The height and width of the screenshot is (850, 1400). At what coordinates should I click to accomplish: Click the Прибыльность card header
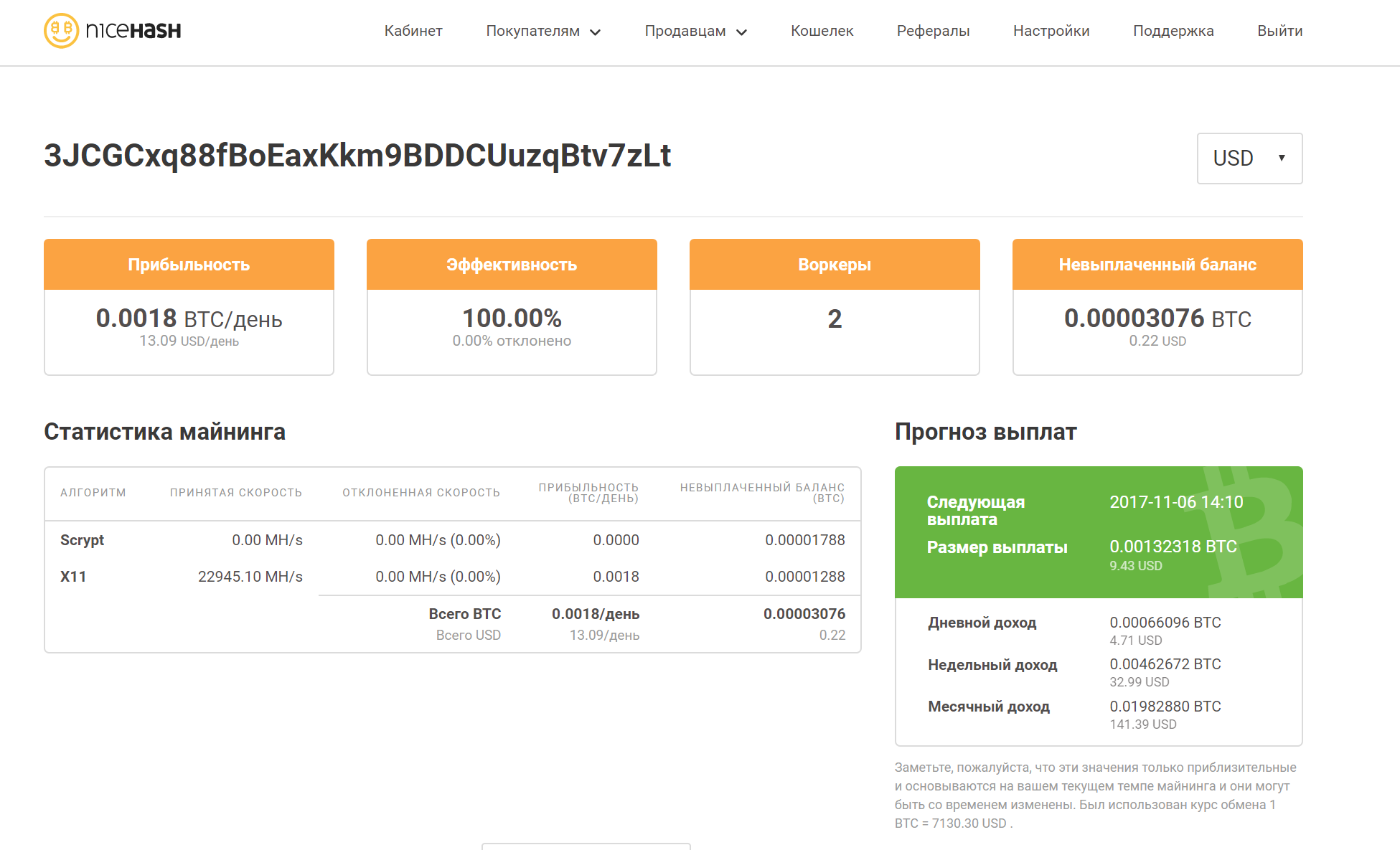189,265
